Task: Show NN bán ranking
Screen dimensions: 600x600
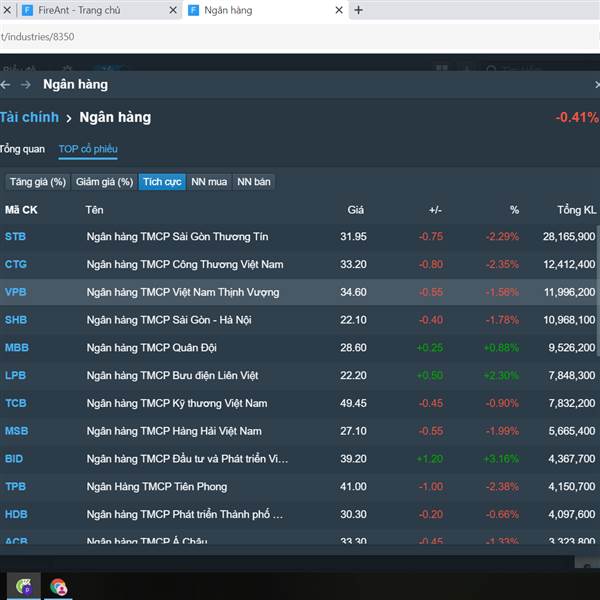Action: click(x=254, y=182)
